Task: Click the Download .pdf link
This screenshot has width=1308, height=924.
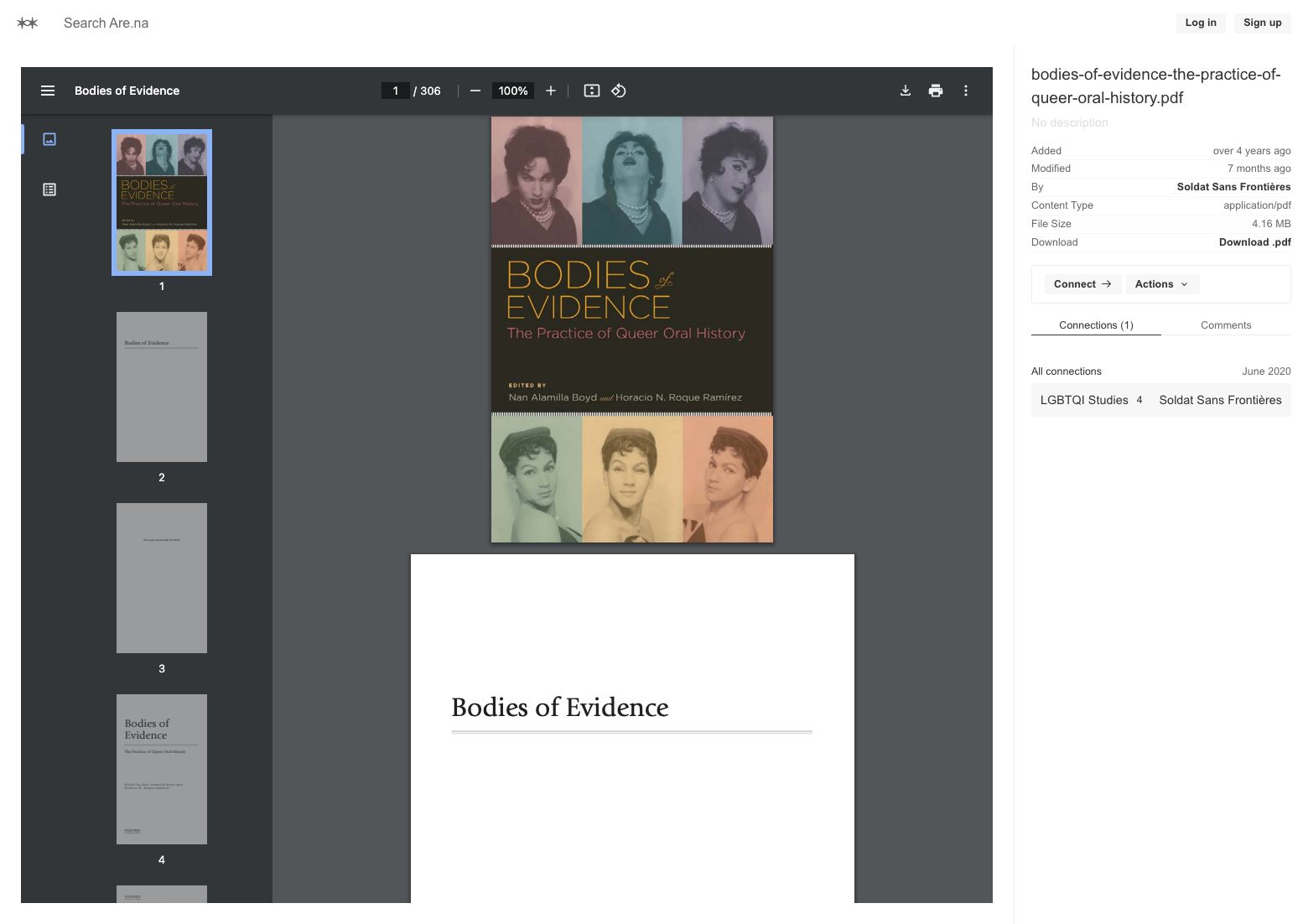Action: point(1254,242)
